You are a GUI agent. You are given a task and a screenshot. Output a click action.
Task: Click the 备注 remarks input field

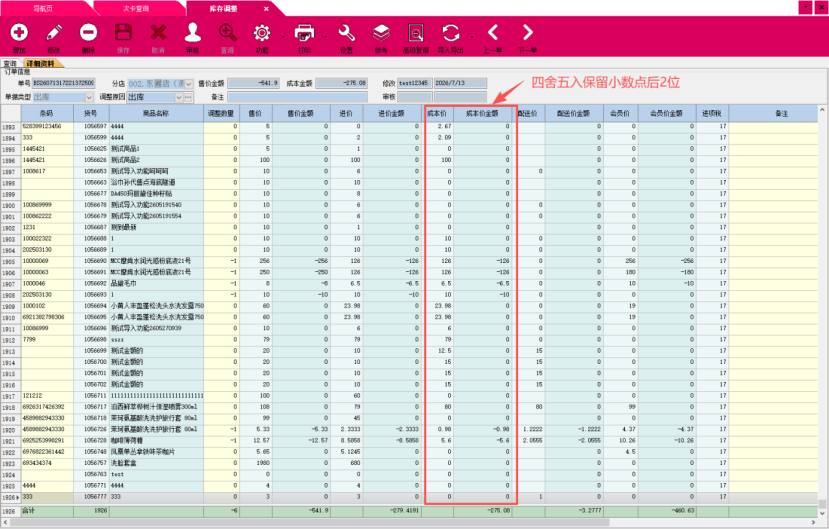coord(297,97)
